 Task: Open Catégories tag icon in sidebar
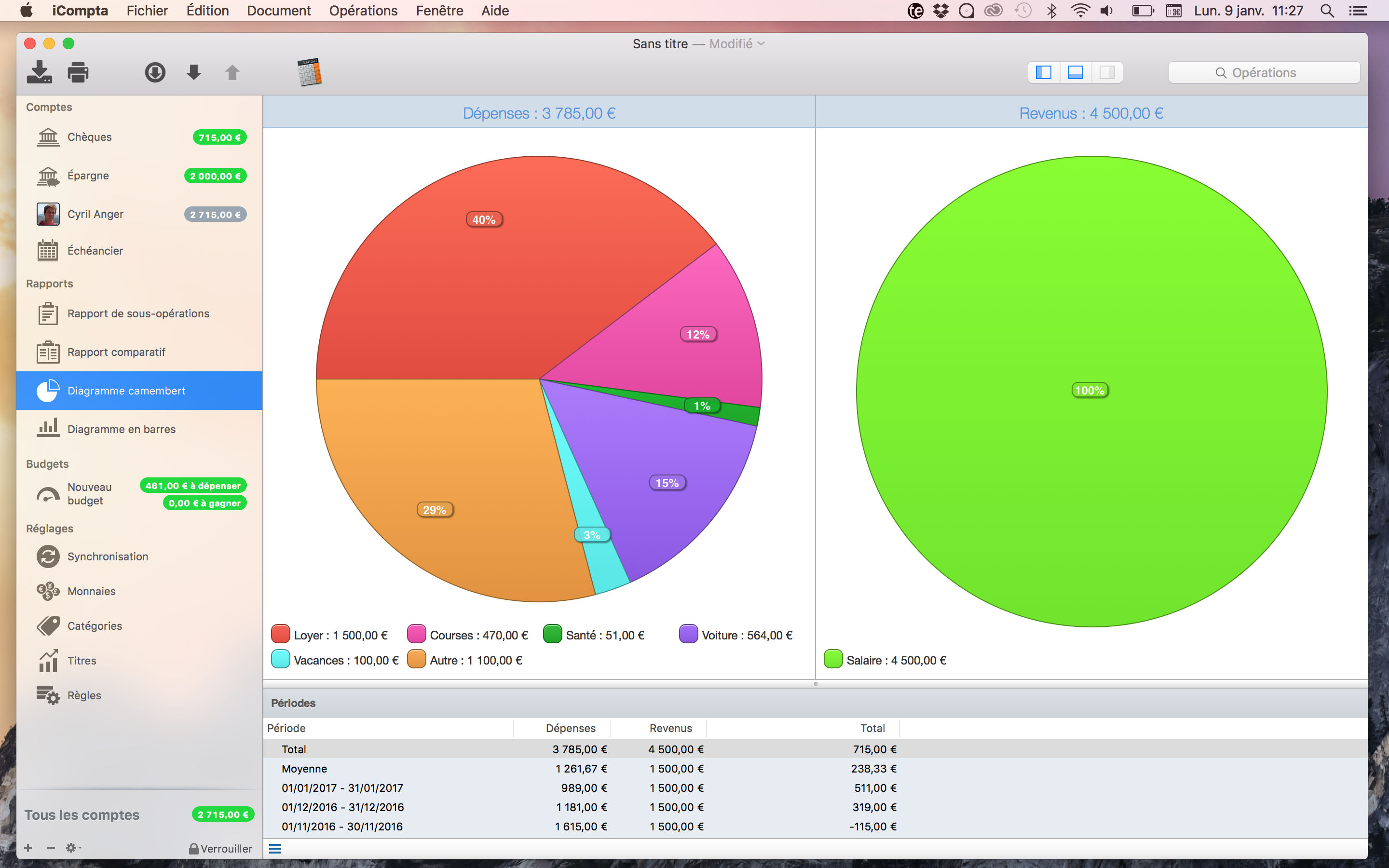[x=48, y=626]
